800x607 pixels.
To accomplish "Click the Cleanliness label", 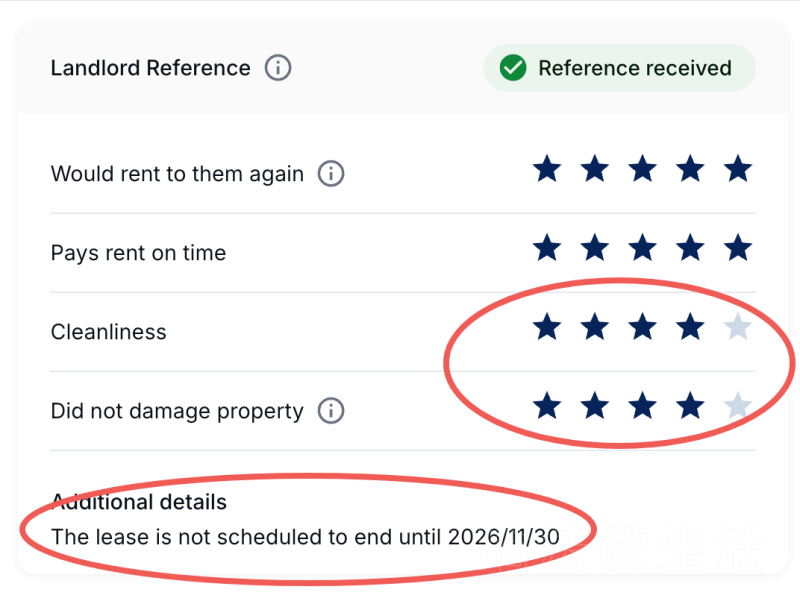I will coord(109,332).
